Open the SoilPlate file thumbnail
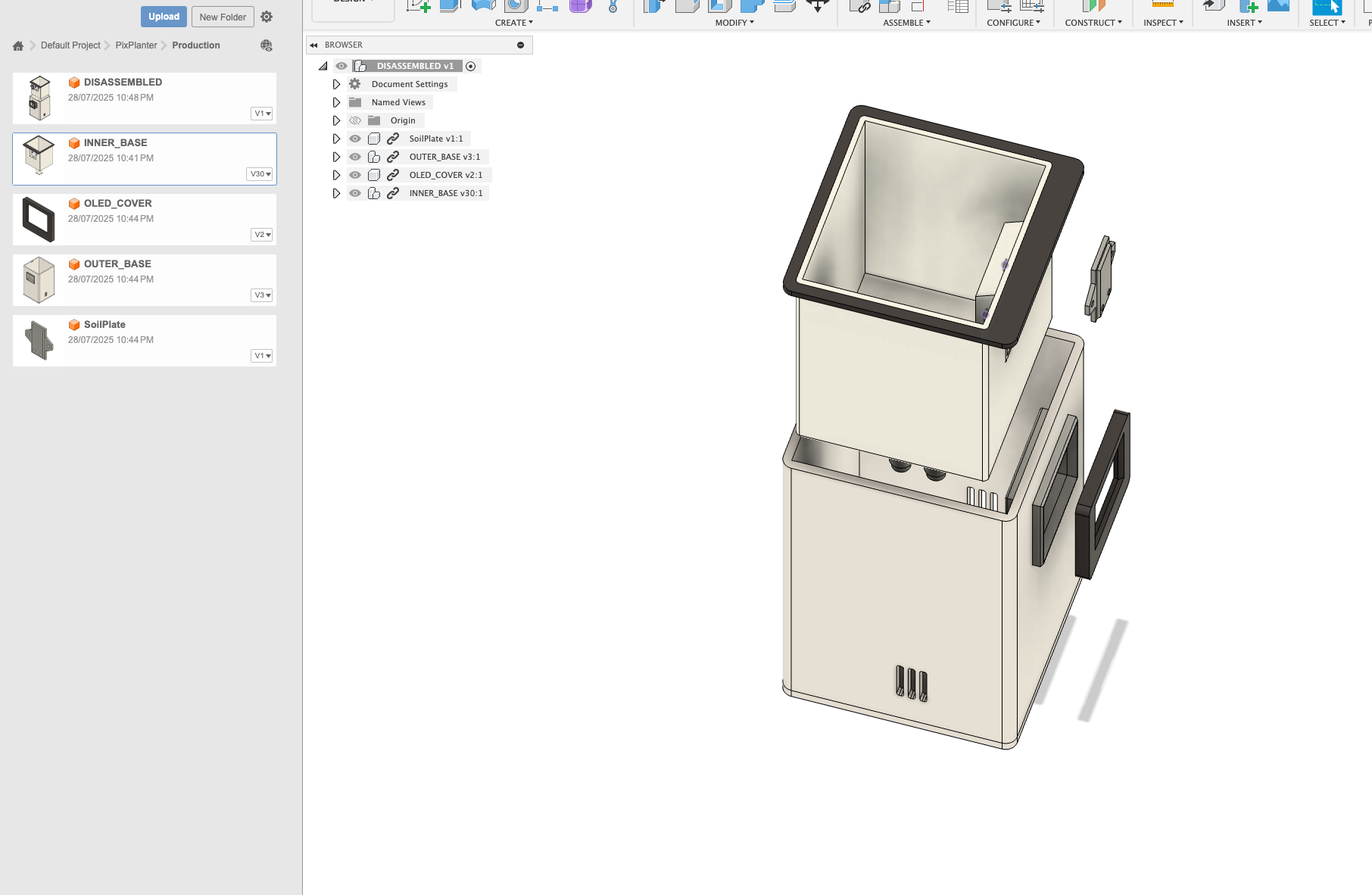Screen dimensions: 1372x895 [x=39, y=341]
